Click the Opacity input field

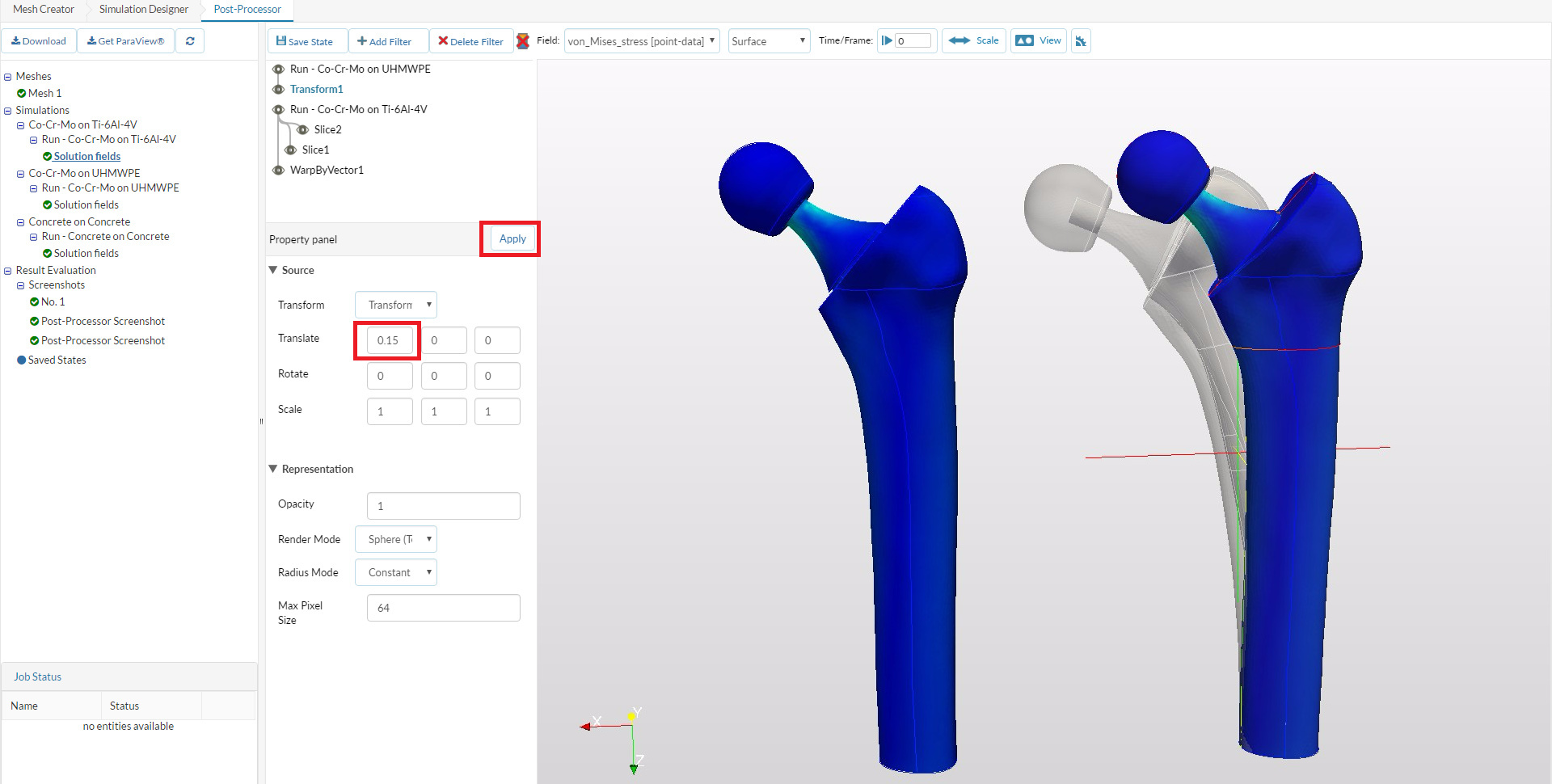(x=443, y=506)
